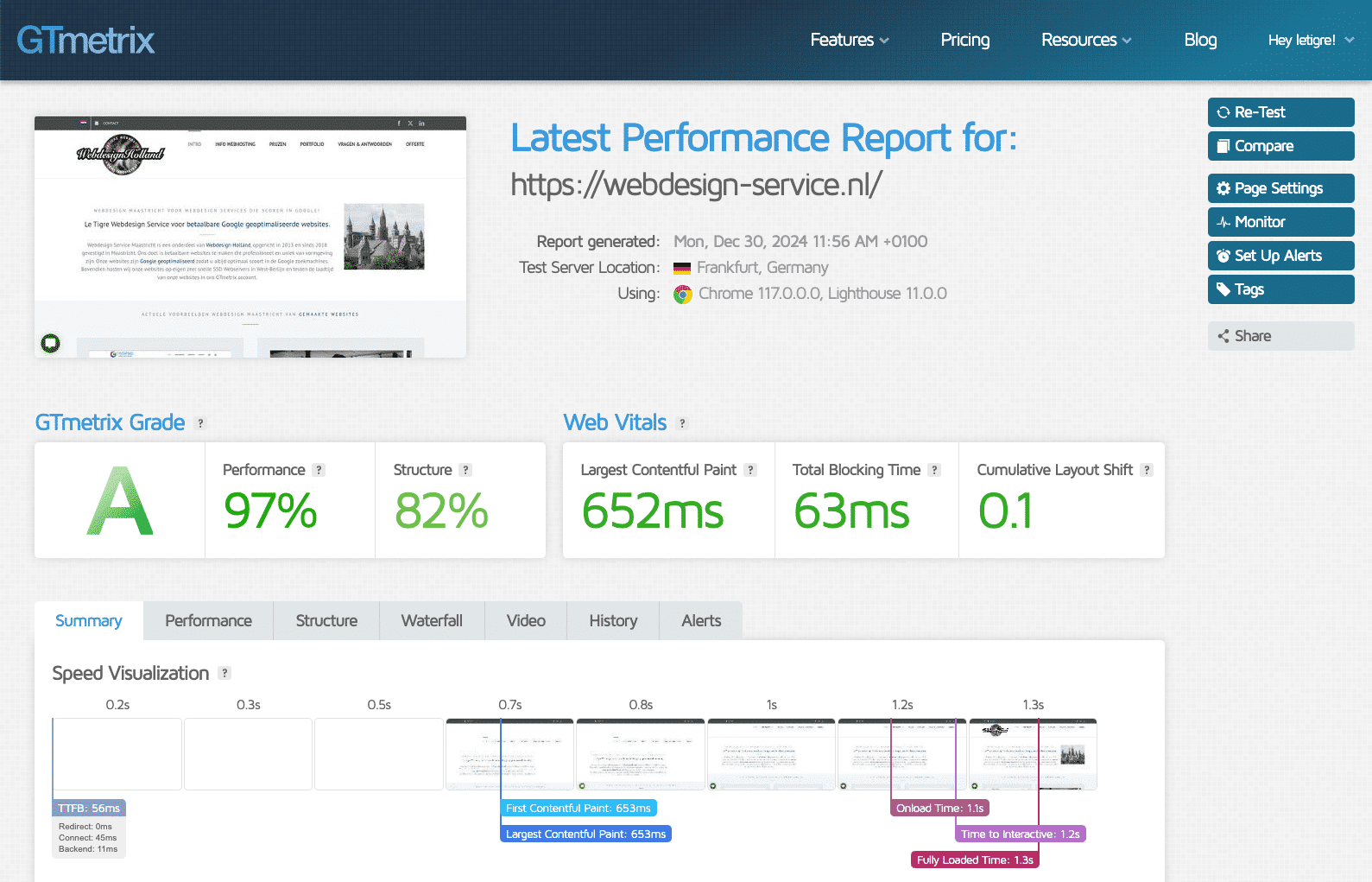Click the Re-Test refresh icon button

coord(1280,112)
